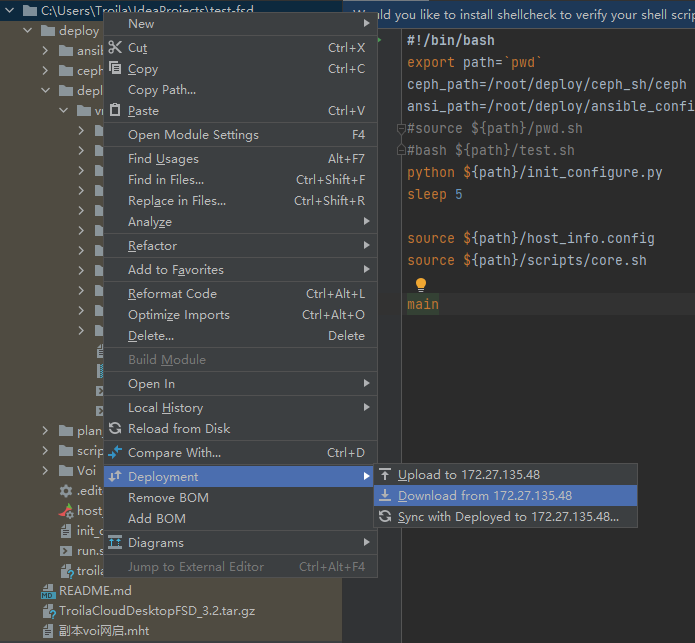
Task: Toggle fold marker beside #bash test.sh line
Action: click(400, 151)
